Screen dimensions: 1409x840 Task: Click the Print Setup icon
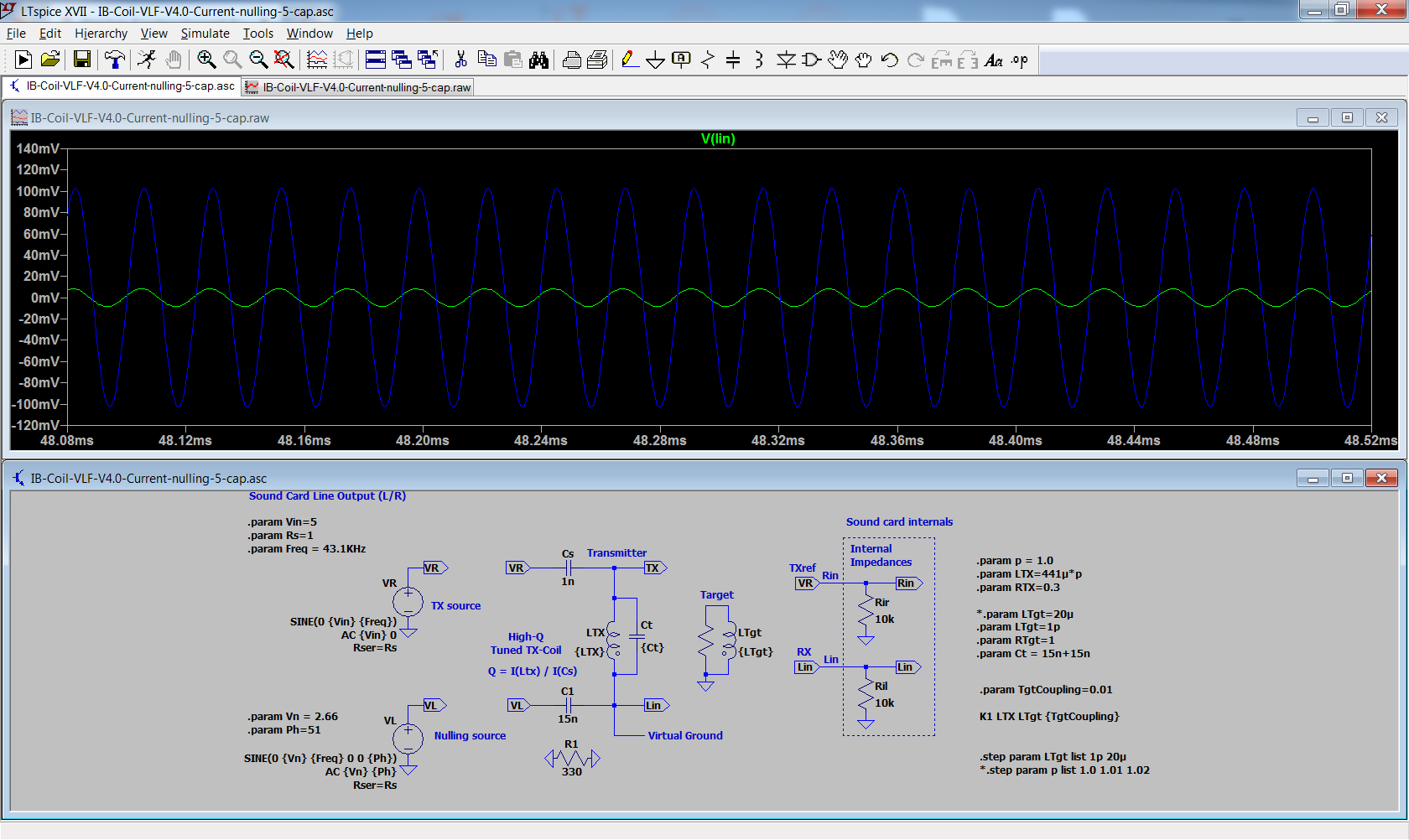(x=572, y=60)
